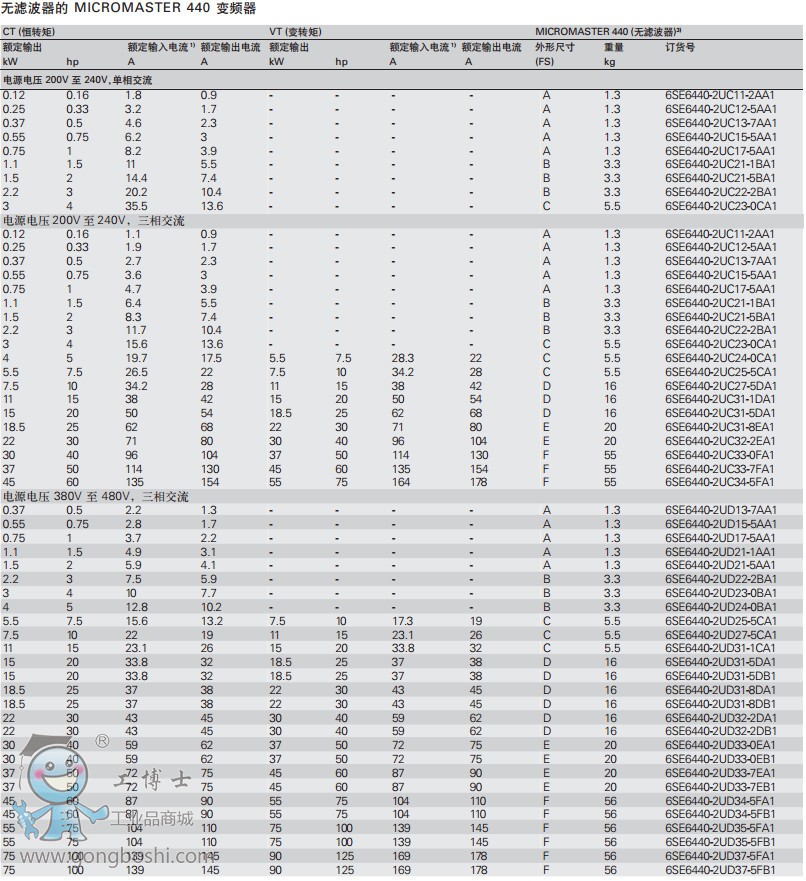Click section heading "电源电压 200V 至 240V,单相交流"

pyautogui.click(x=78, y=80)
